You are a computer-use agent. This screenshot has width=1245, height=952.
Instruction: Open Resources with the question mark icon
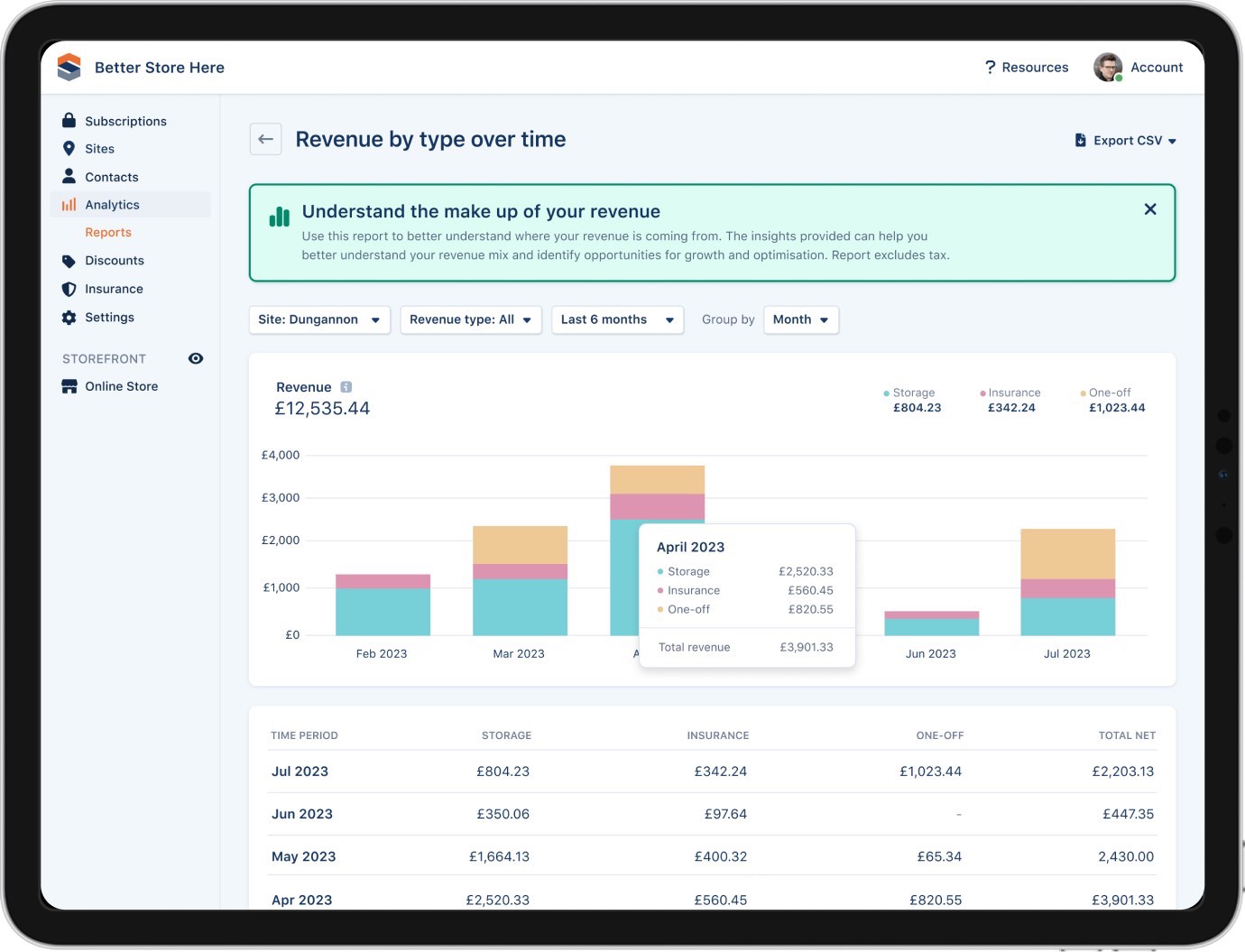(990, 67)
